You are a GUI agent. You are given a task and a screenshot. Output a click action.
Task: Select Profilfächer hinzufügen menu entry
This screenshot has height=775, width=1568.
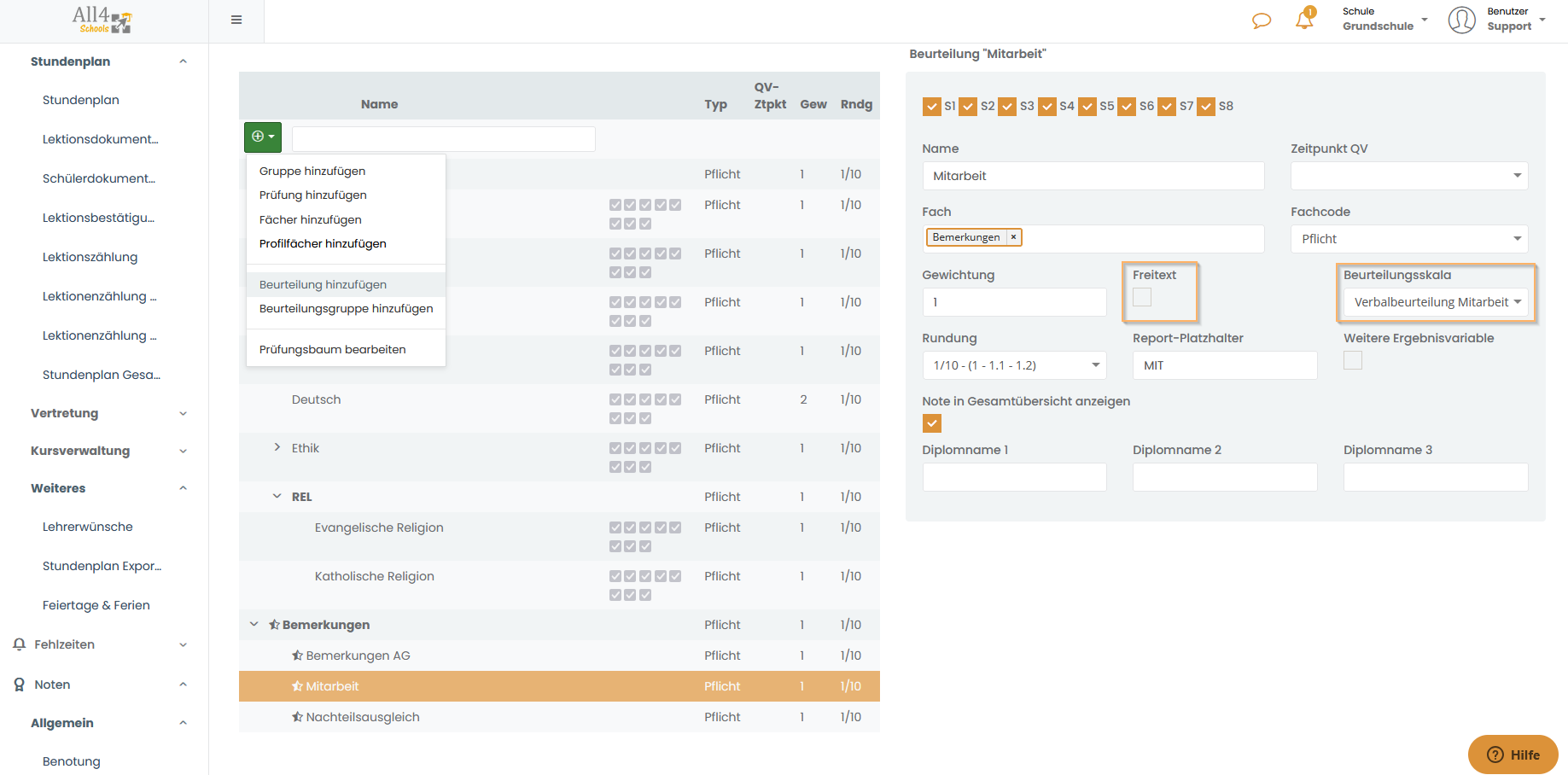(x=346, y=243)
